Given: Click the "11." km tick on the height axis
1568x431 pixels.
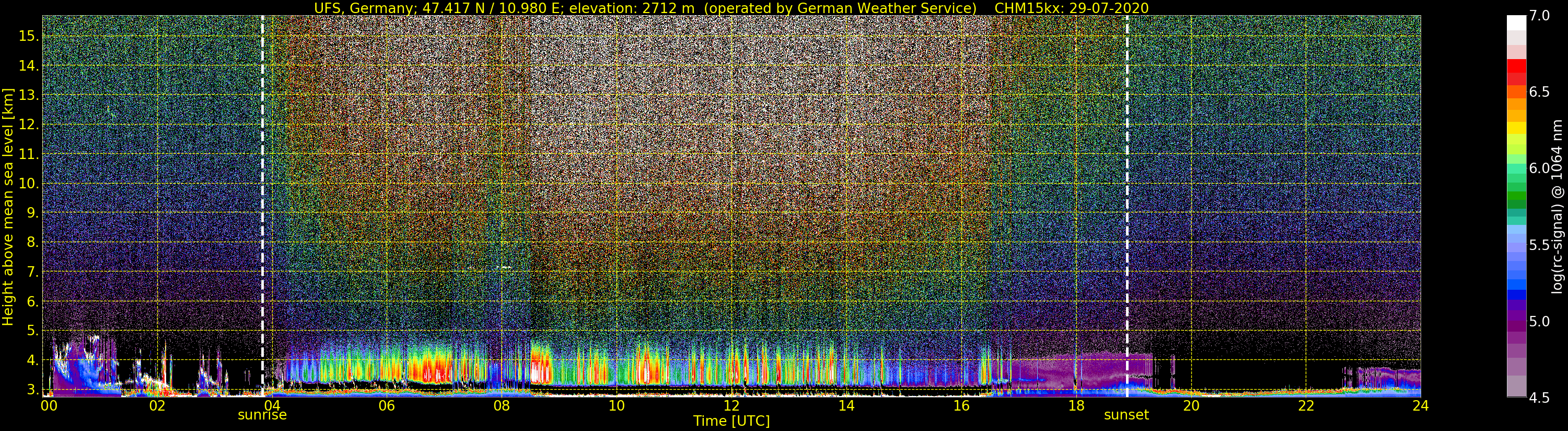Looking at the screenshot, I should pyautogui.click(x=29, y=154).
